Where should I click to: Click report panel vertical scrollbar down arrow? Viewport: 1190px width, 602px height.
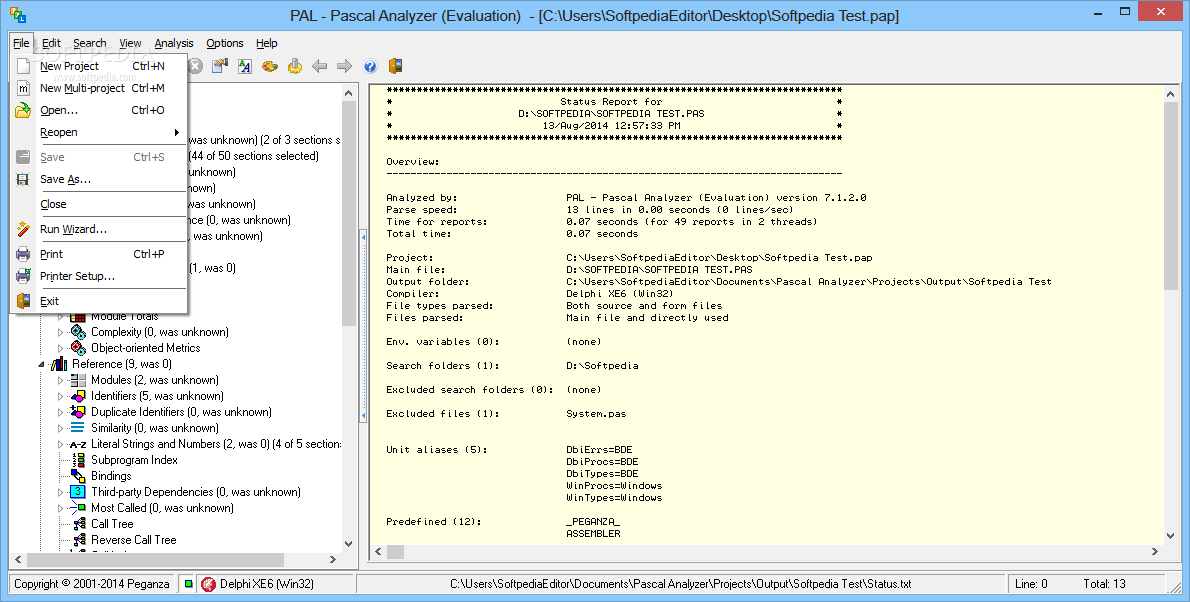[1170, 535]
